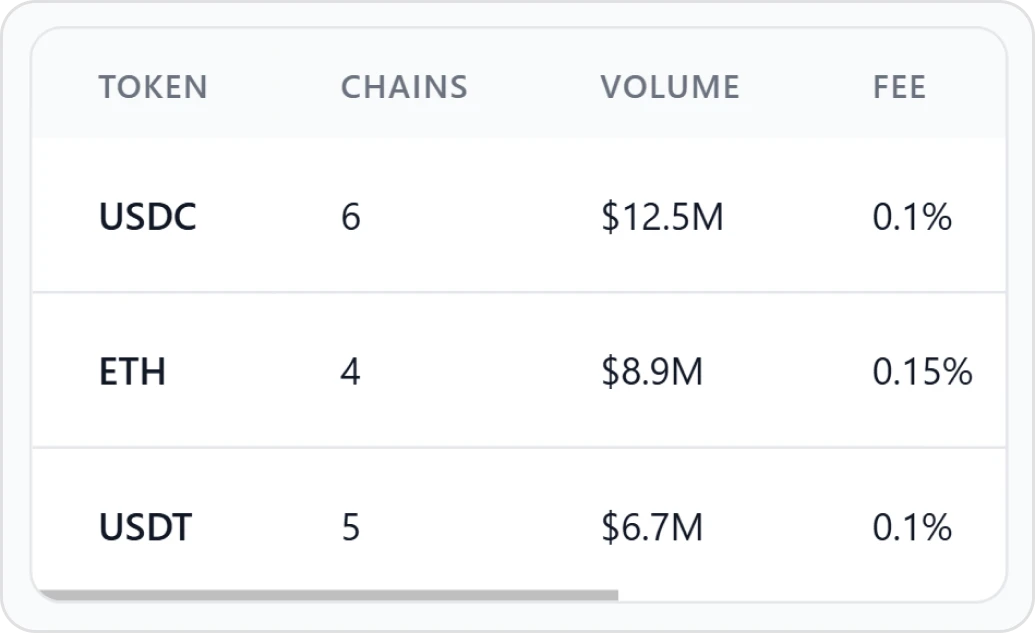Click the ETH token label
1035x633 pixels.
(131, 372)
